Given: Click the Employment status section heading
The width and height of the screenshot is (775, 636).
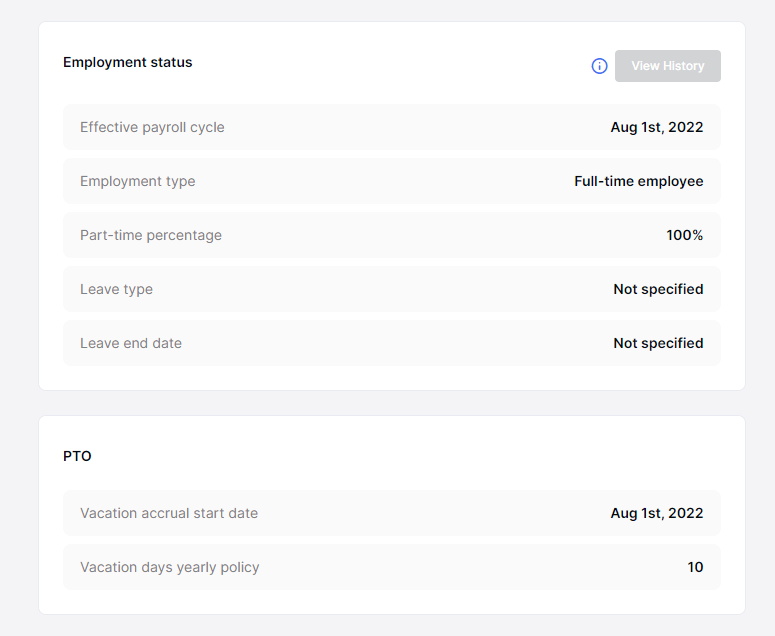Looking at the screenshot, I should tap(127, 62).
